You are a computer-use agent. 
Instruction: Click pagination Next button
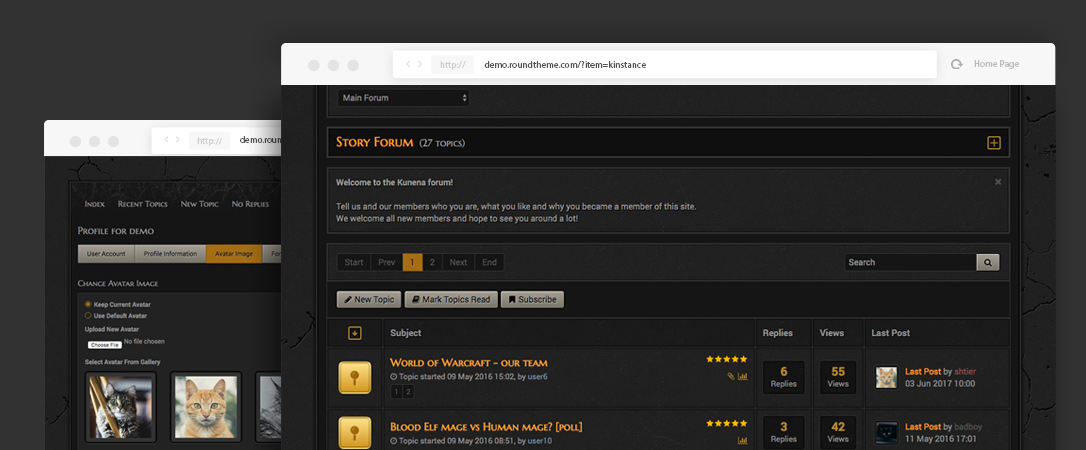pyautogui.click(x=458, y=262)
